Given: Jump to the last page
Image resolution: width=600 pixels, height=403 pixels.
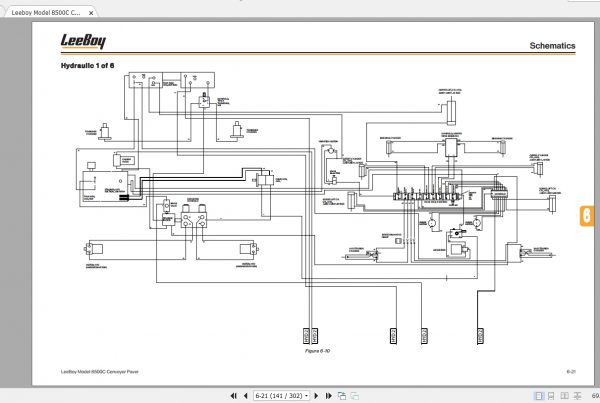Looking at the screenshot, I should pyautogui.click(x=329, y=396).
